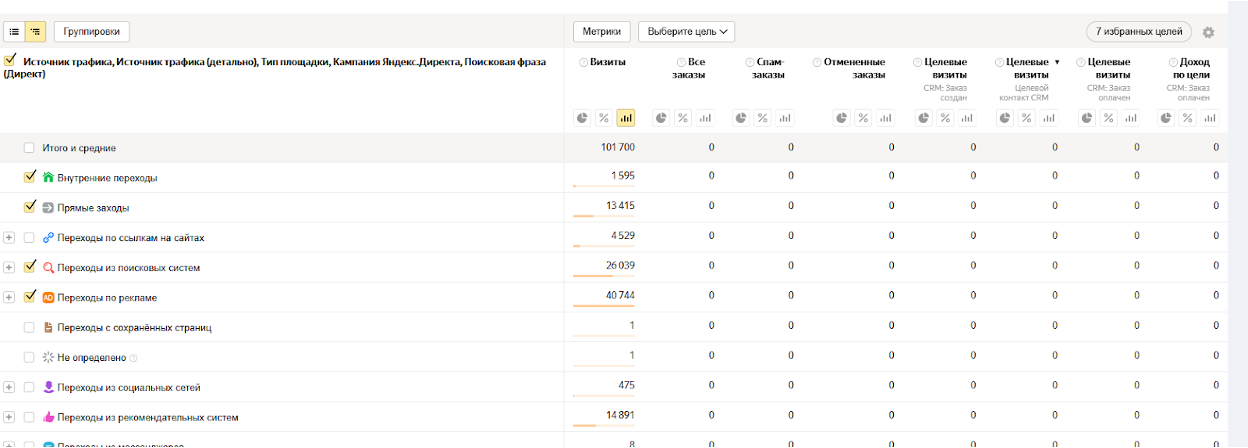The height and width of the screenshot is (448, 1248).
Task: Click the Прямые заходы row label
Action: pyautogui.click(x=93, y=208)
